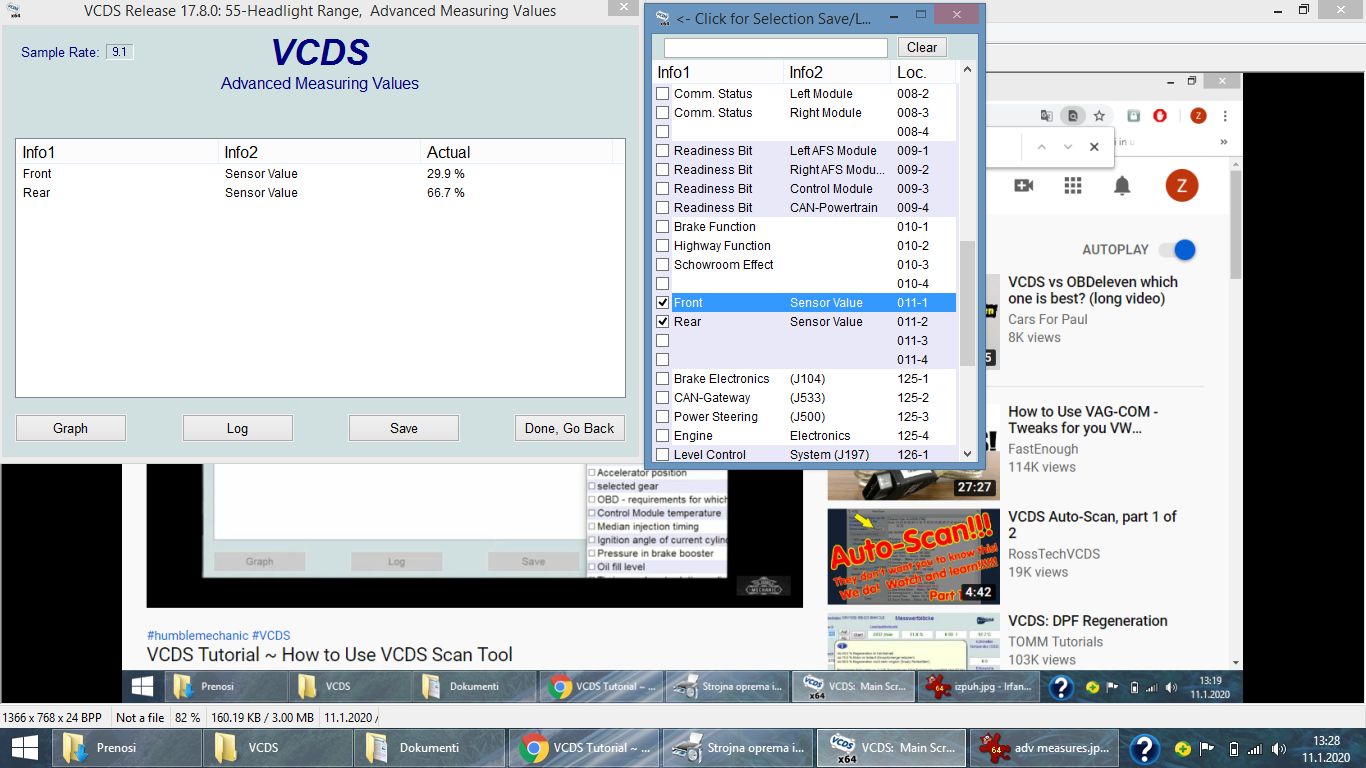Open the 'izpuh.jpg - Irfan...' taskbar item
This screenshot has width=1366, height=768.
click(x=978, y=687)
